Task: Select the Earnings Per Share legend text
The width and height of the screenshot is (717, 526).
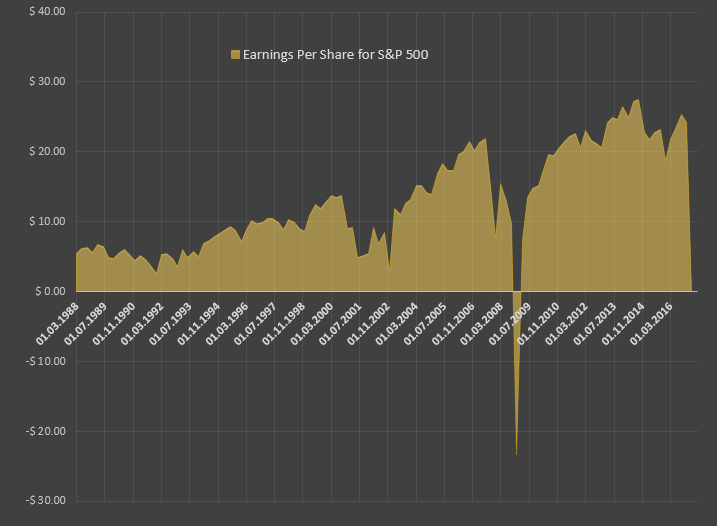Action: click(x=335, y=55)
